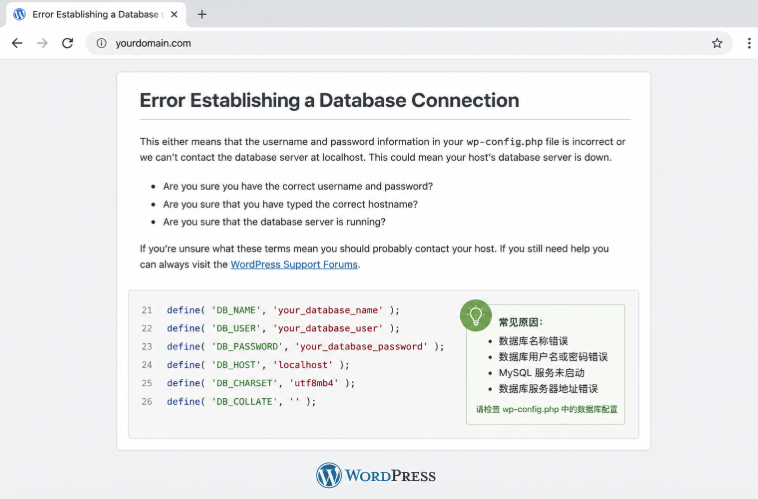This screenshot has height=499, width=758.
Task: Click bullet about typing the correct hostname
Action: coord(290,204)
